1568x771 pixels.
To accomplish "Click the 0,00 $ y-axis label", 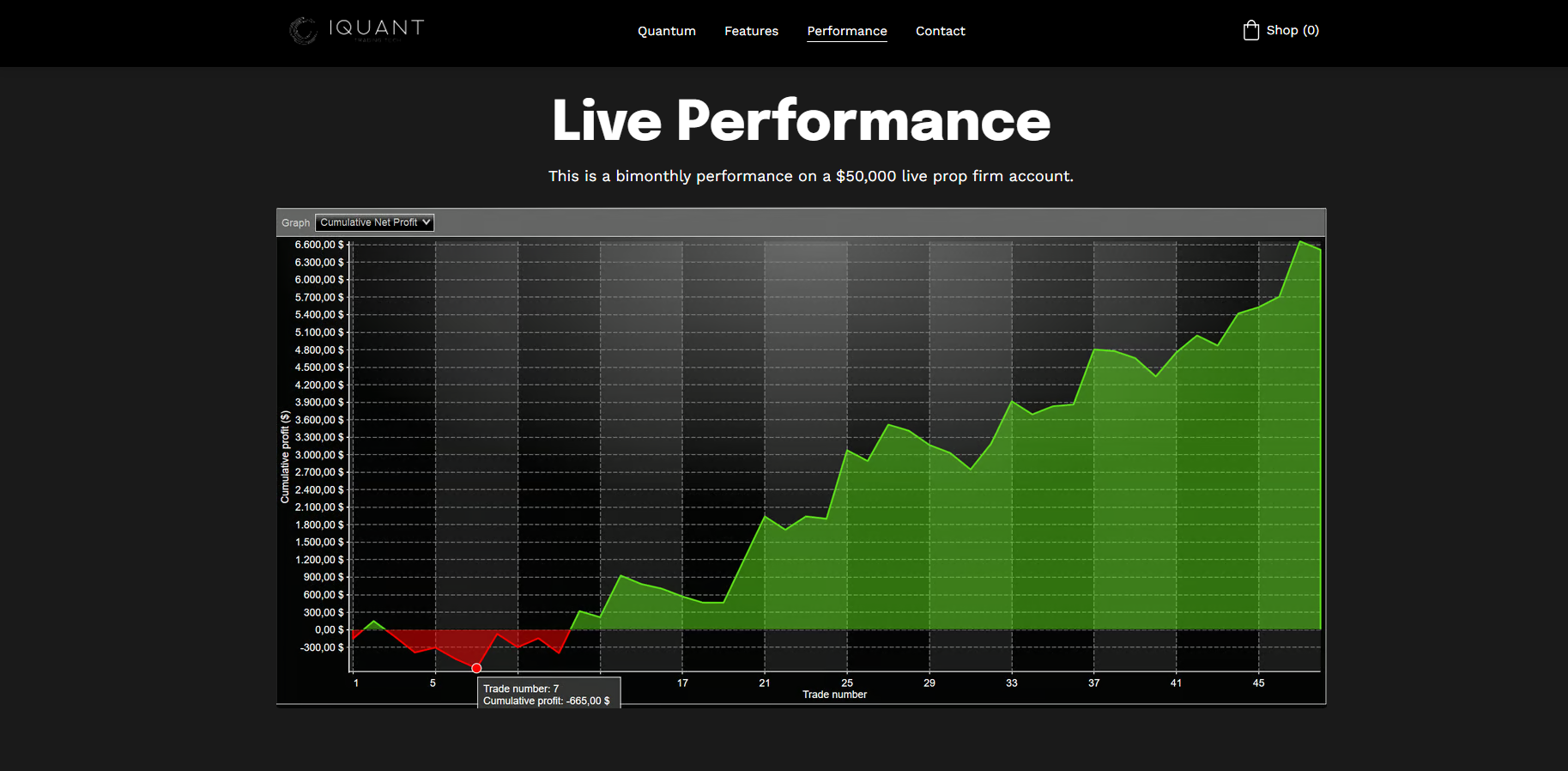I will [x=329, y=629].
